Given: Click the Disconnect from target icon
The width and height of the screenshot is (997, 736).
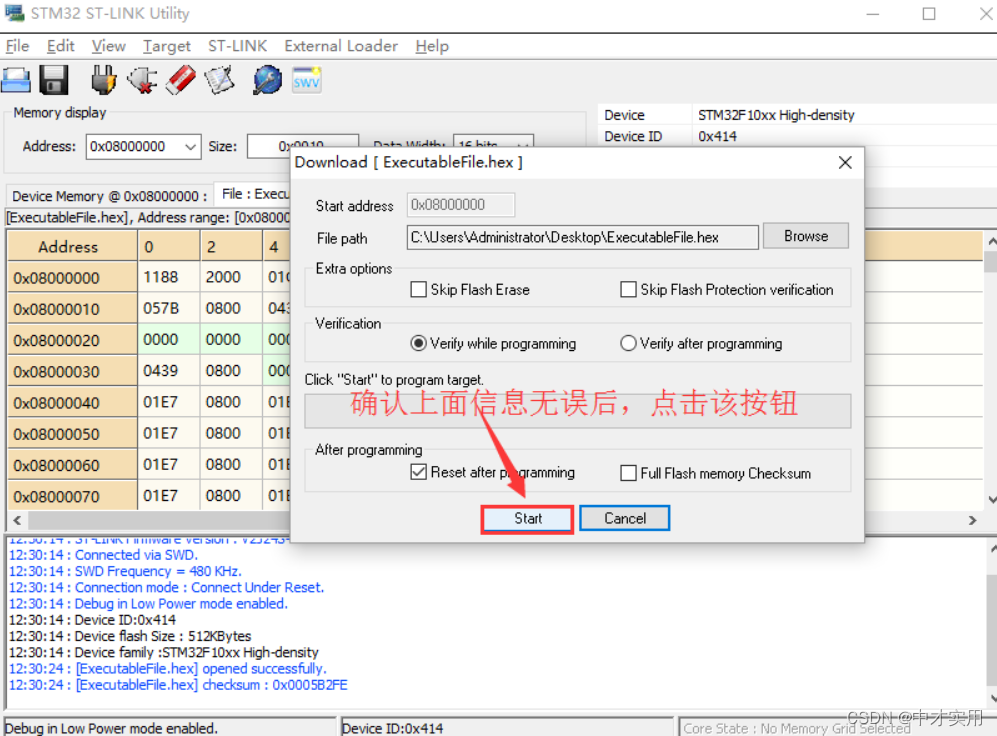Looking at the screenshot, I should coord(142,81).
